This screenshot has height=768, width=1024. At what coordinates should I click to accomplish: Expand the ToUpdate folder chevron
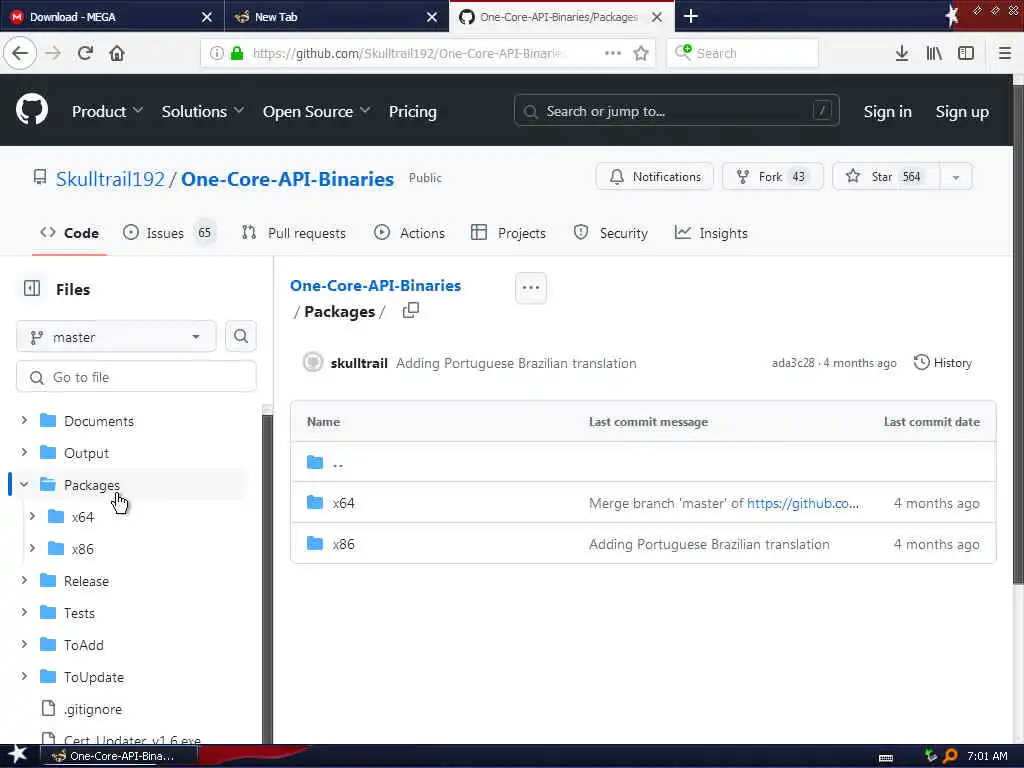tap(24, 676)
